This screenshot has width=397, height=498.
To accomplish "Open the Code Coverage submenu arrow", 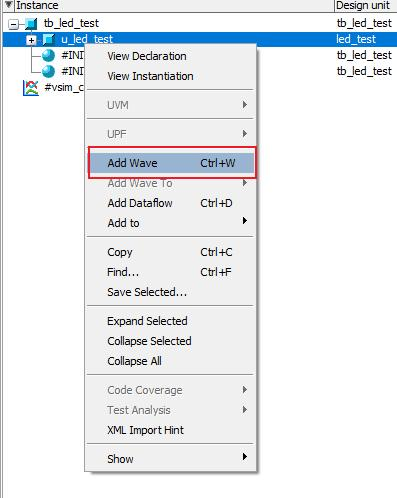I will [x=245, y=389].
